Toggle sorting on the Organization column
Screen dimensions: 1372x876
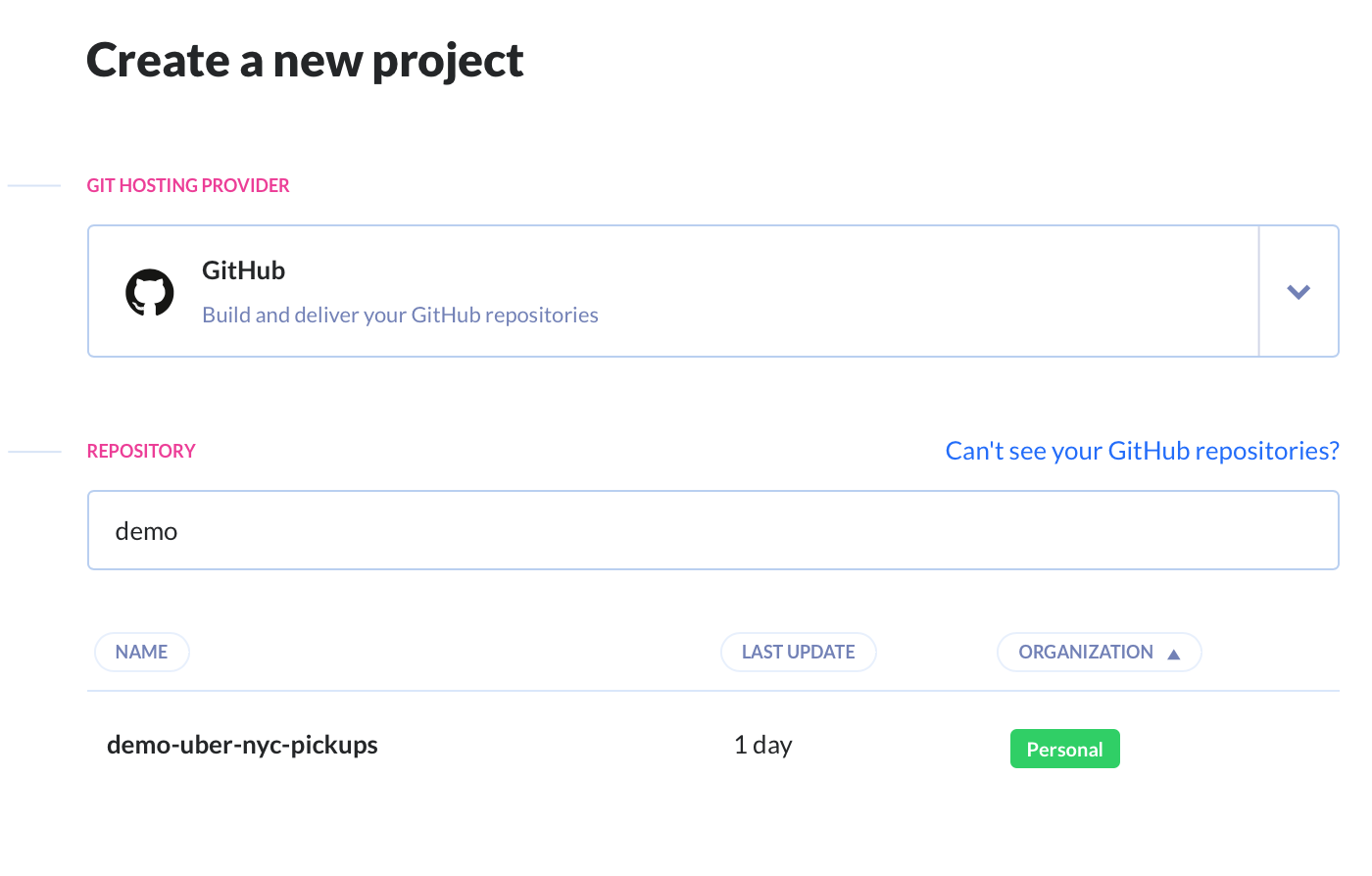pyautogui.click(x=1085, y=653)
